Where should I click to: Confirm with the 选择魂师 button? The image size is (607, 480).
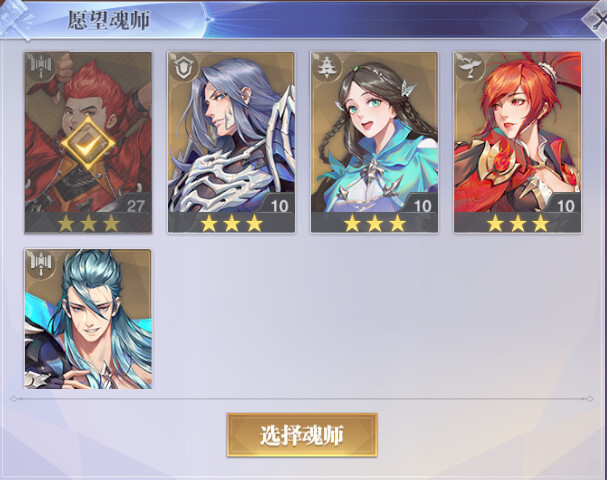(x=302, y=435)
